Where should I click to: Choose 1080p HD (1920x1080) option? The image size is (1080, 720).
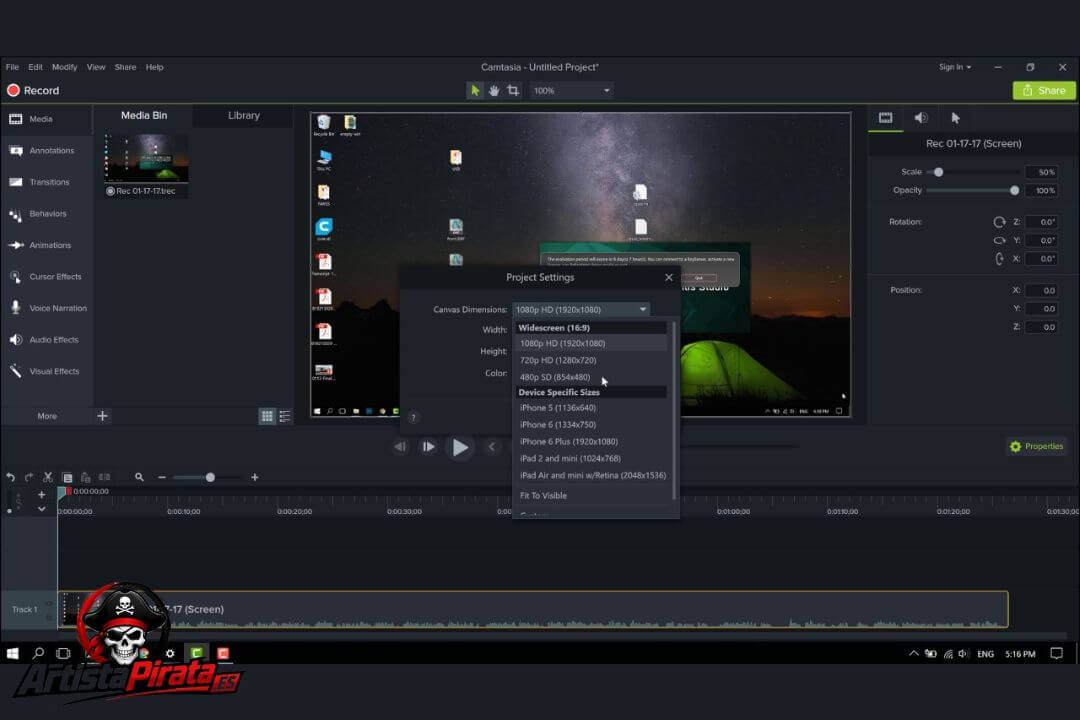point(592,343)
